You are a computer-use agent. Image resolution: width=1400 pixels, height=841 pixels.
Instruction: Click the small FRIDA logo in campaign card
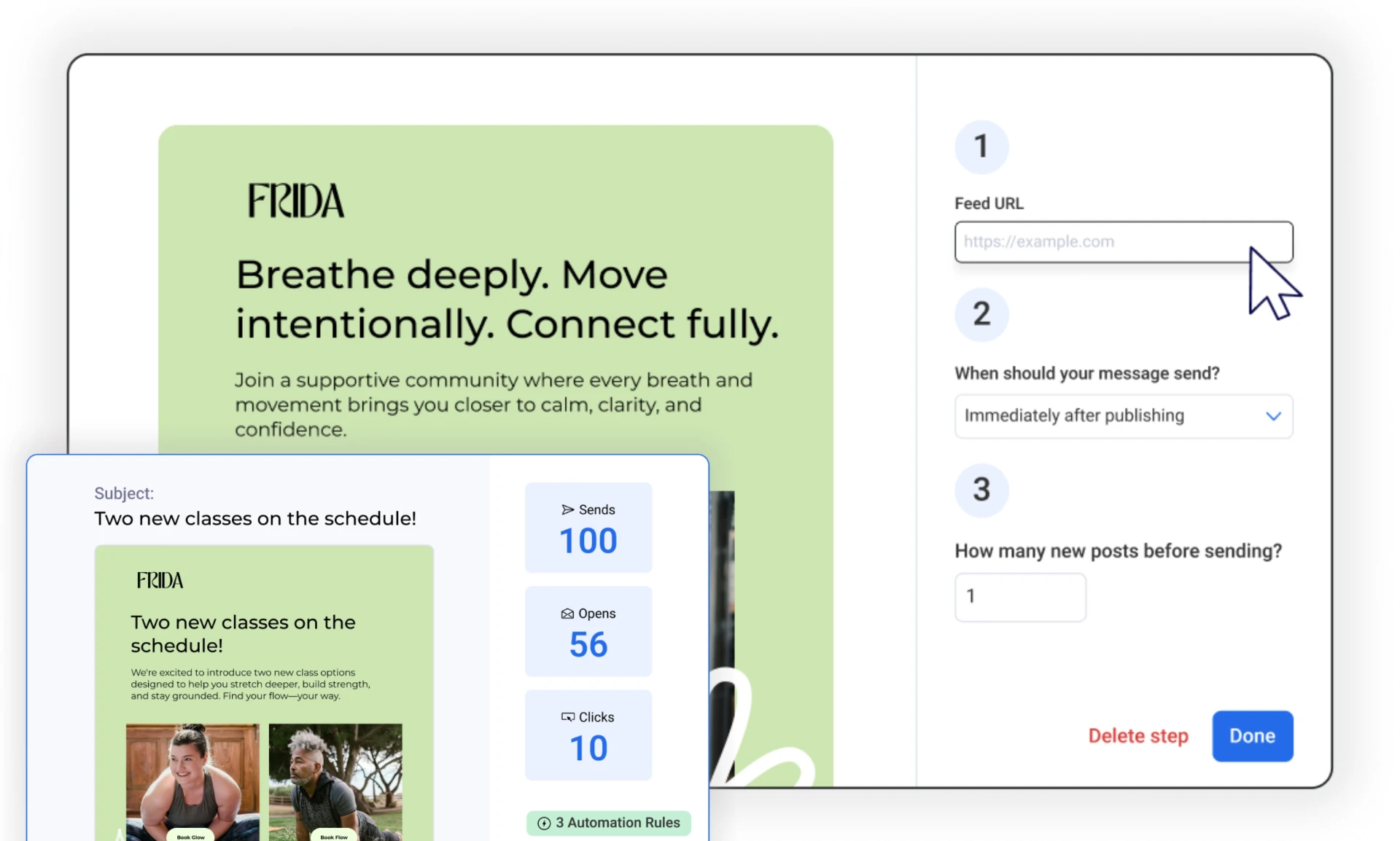tap(160, 580)
